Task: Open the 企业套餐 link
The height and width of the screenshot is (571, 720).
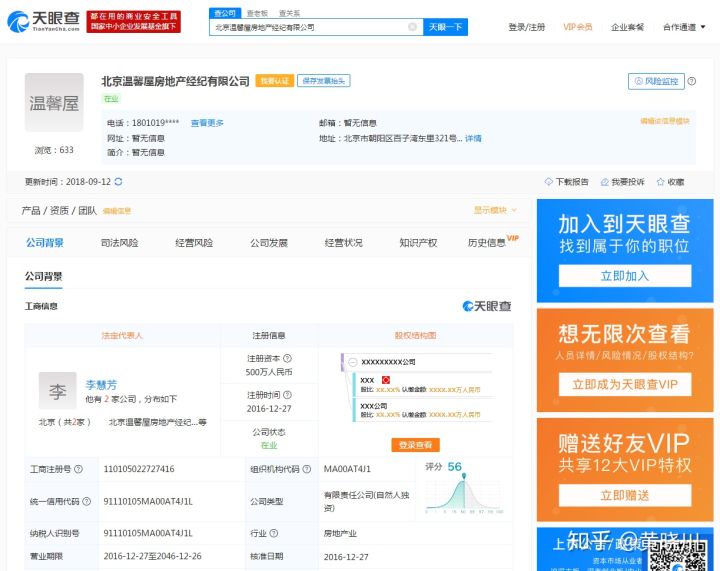Action: (627, 27)
